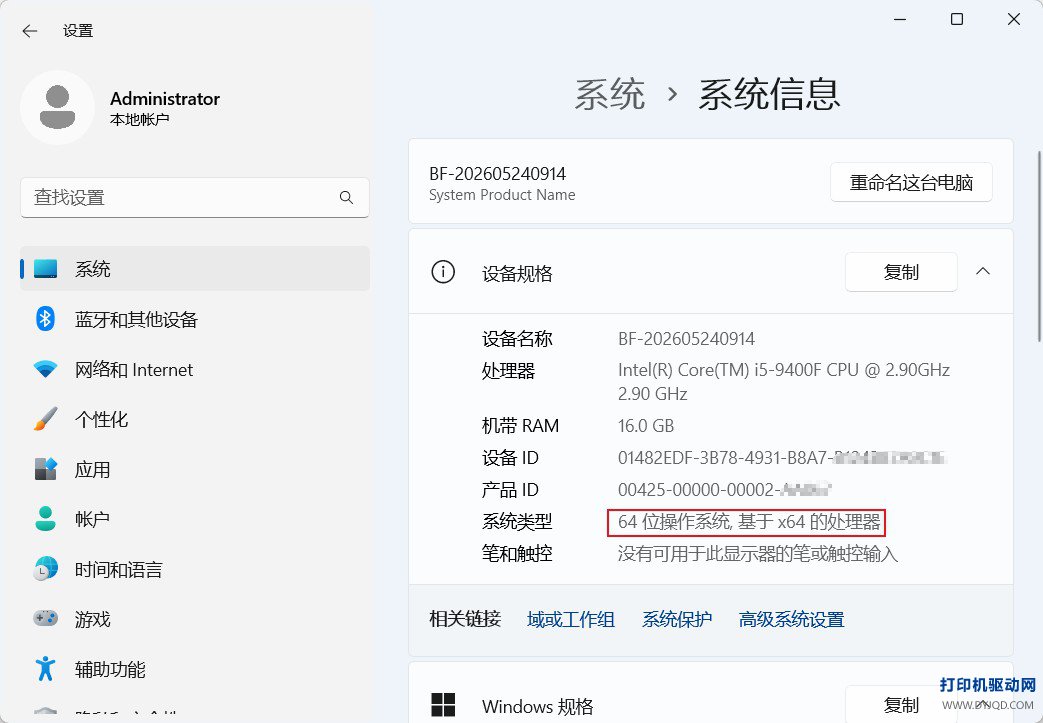
Task: Open the 系统 category in sidebar
Action: (195, 269)
